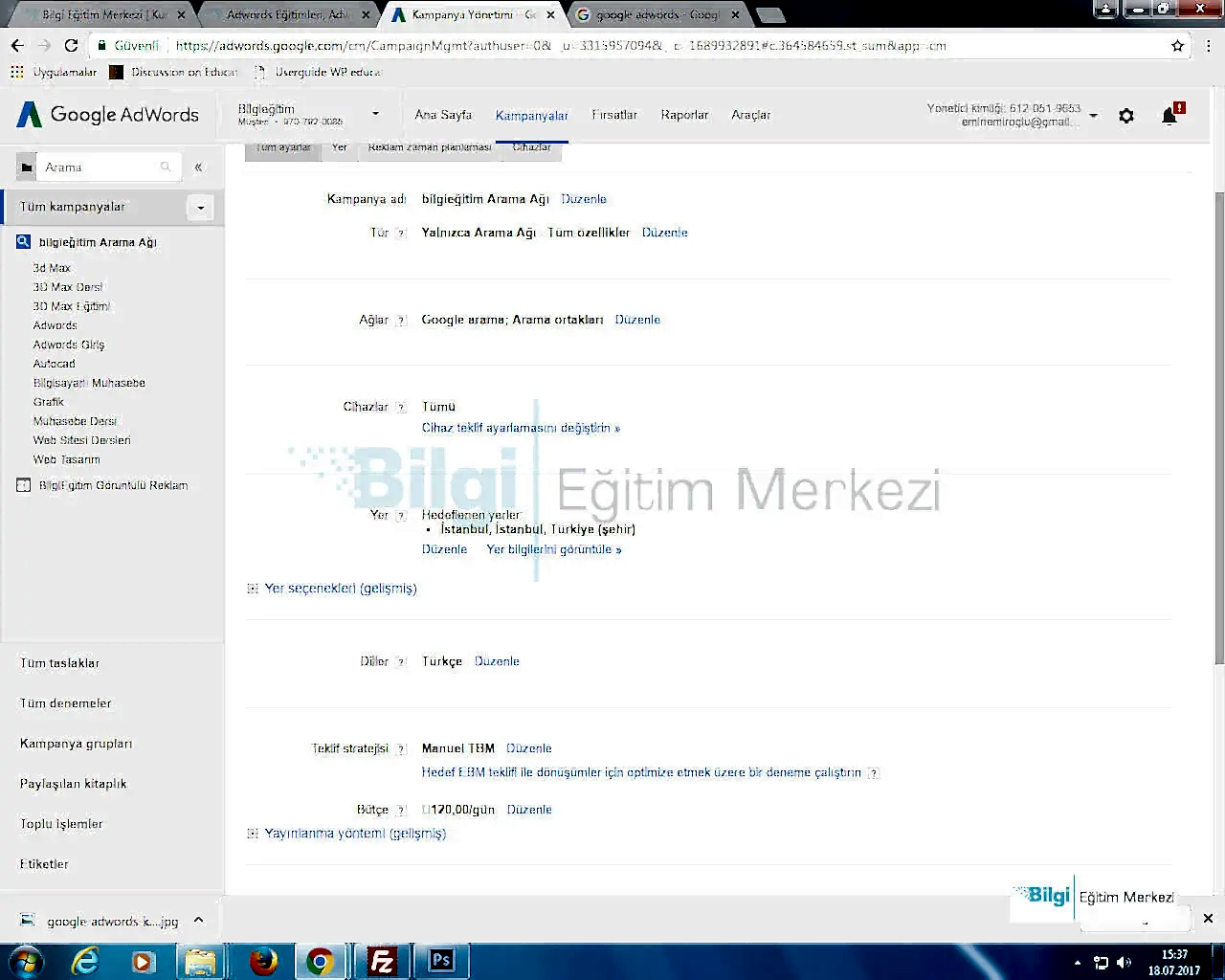
Task: Reload the page with the refresh icon
Action: coord(71,45)
